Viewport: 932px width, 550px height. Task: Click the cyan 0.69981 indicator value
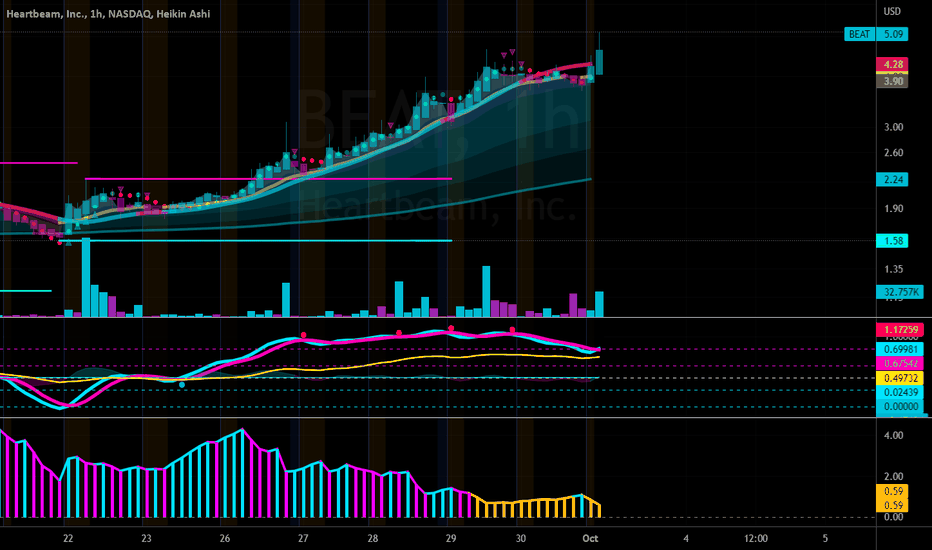(900, 349)
